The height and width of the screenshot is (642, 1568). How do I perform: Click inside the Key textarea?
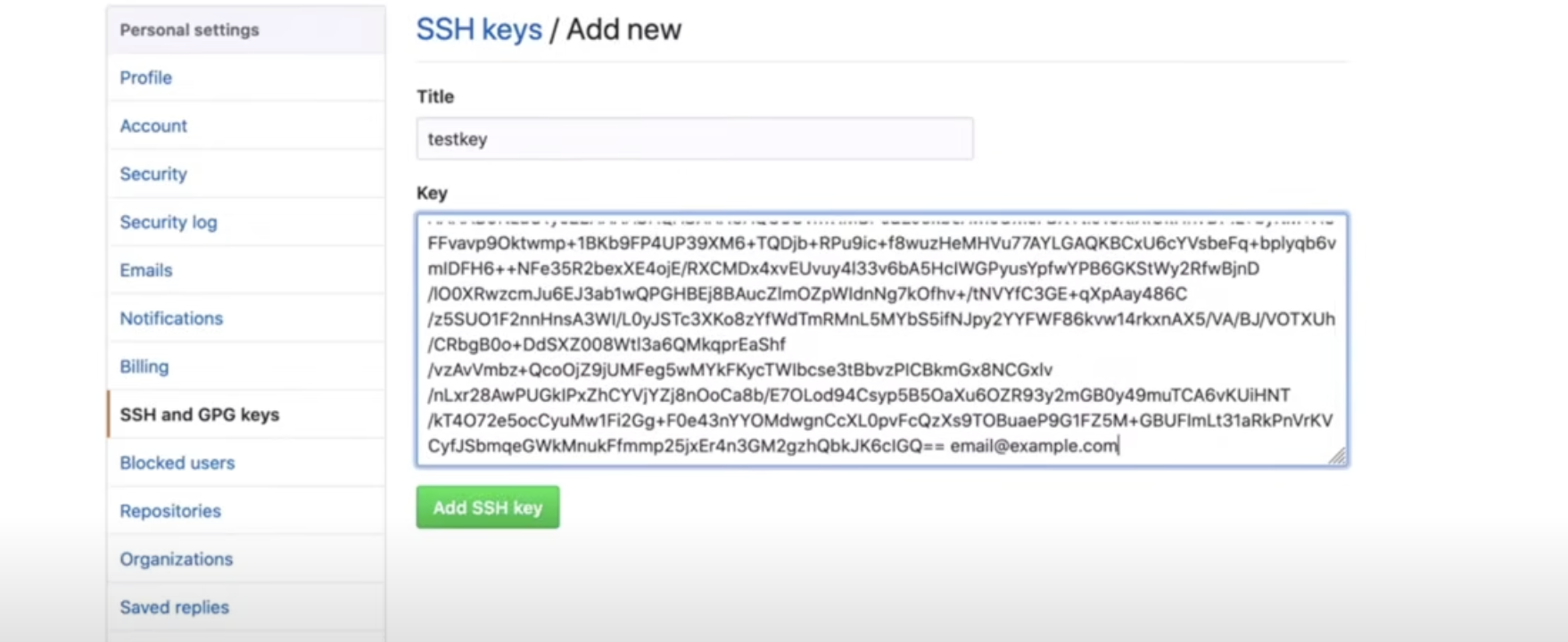tap(881, 339)
